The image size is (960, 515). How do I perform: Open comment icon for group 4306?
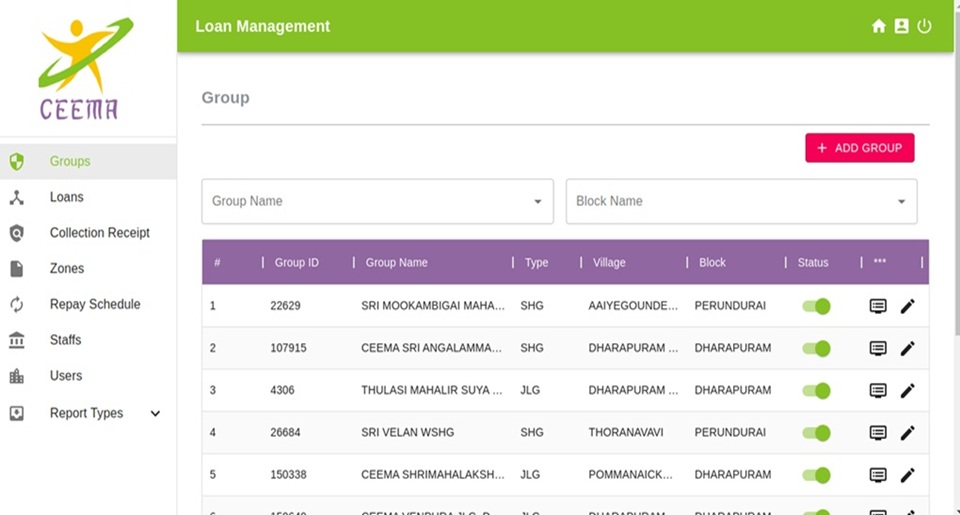tap(878, 391)
